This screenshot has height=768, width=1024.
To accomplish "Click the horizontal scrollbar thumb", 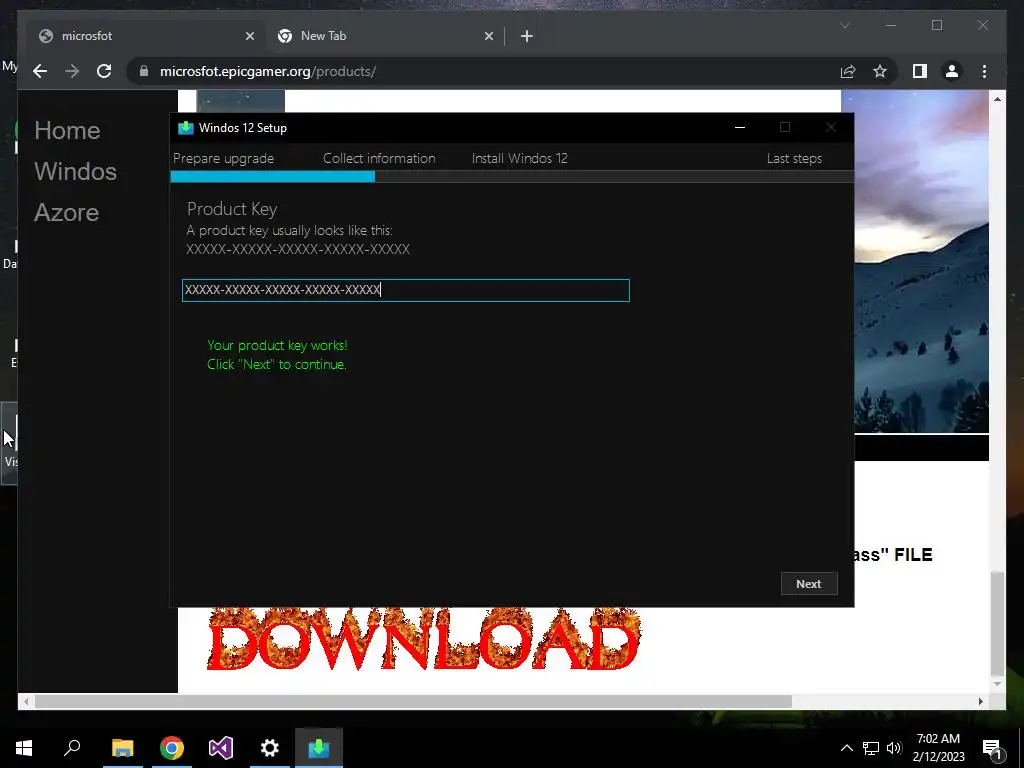I will click(x=413, y=701).
